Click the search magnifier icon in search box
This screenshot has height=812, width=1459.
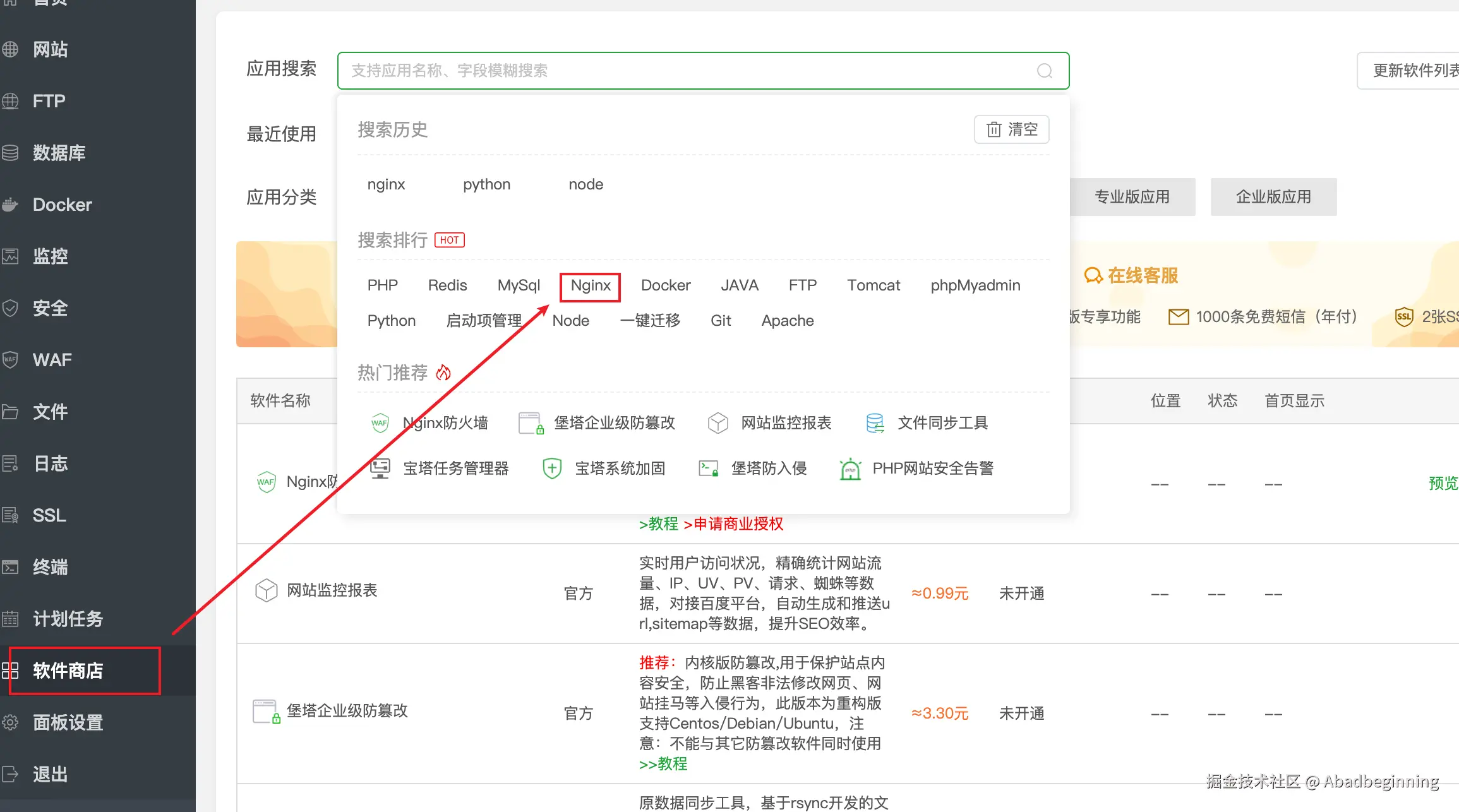click(1045, 71)
